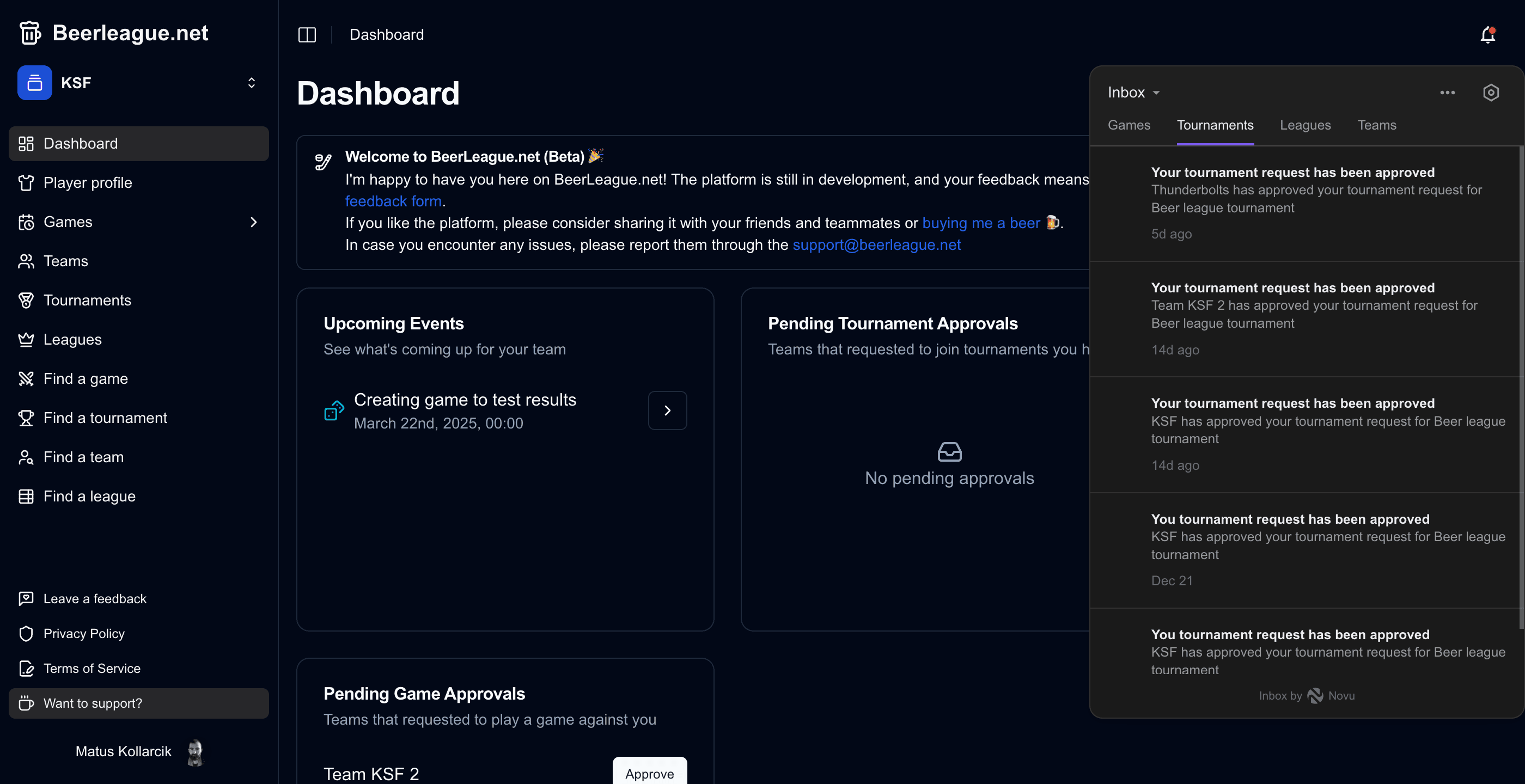Open the Tournaments sidebar page
This screenshot has width=1525, height=784.
click(138, 300)
